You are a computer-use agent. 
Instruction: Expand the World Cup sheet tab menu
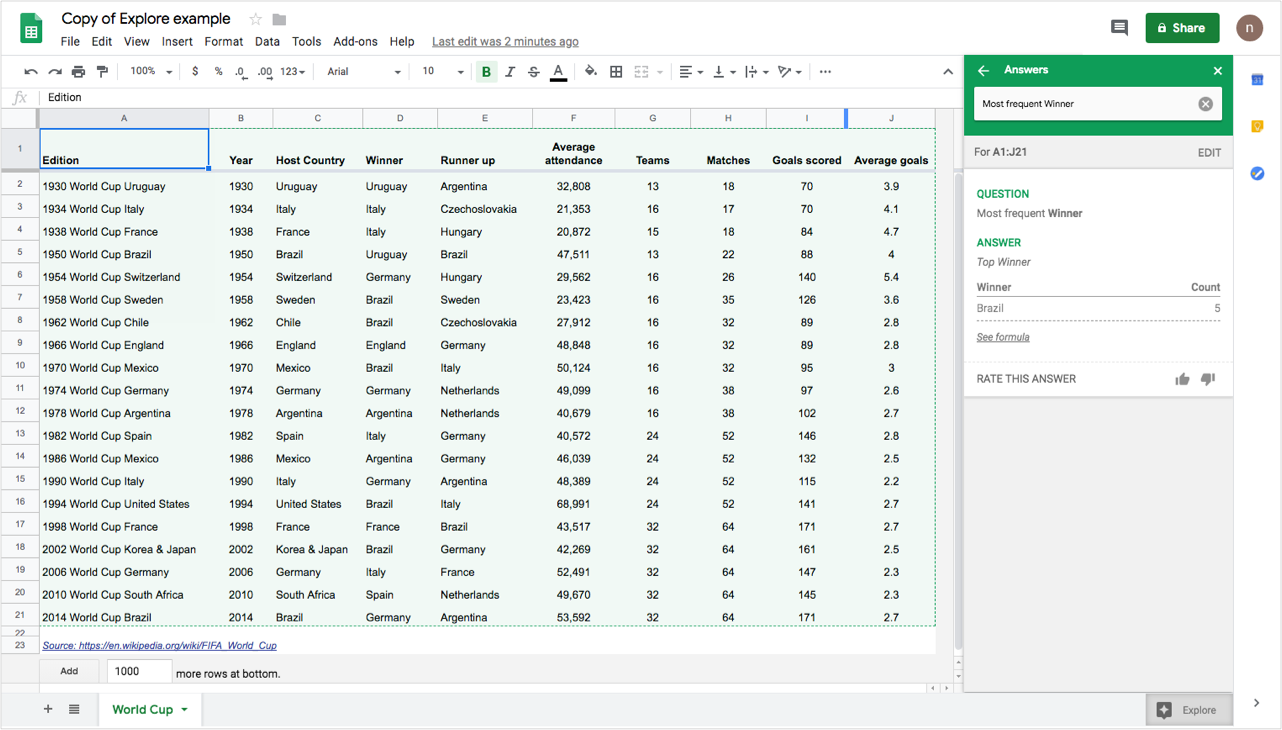[184, 710]
